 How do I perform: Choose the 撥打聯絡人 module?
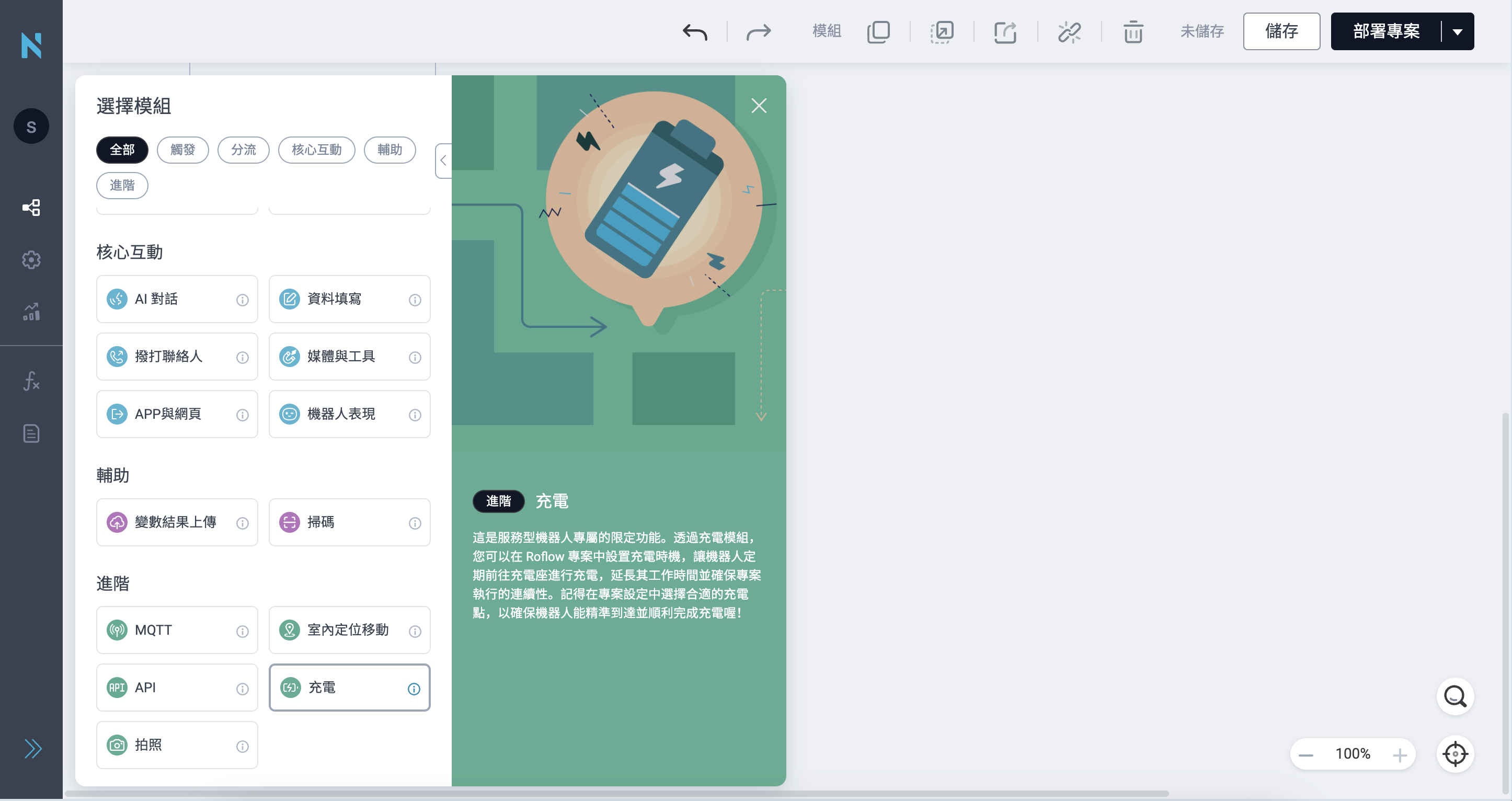click(x=177, y=356)
